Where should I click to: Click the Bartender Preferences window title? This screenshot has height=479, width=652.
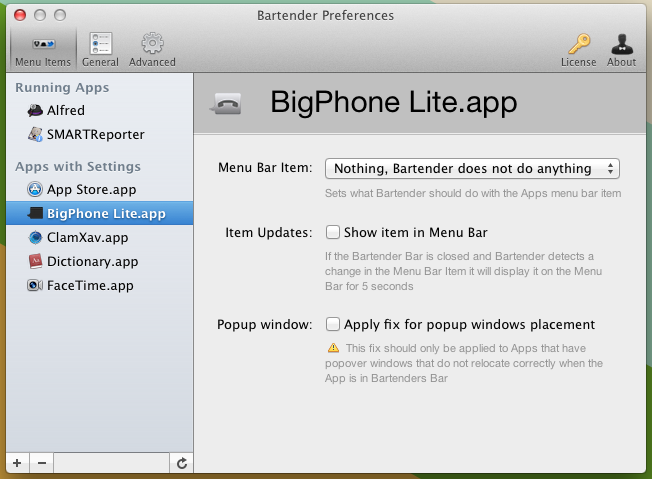click(x=325, y=15)
